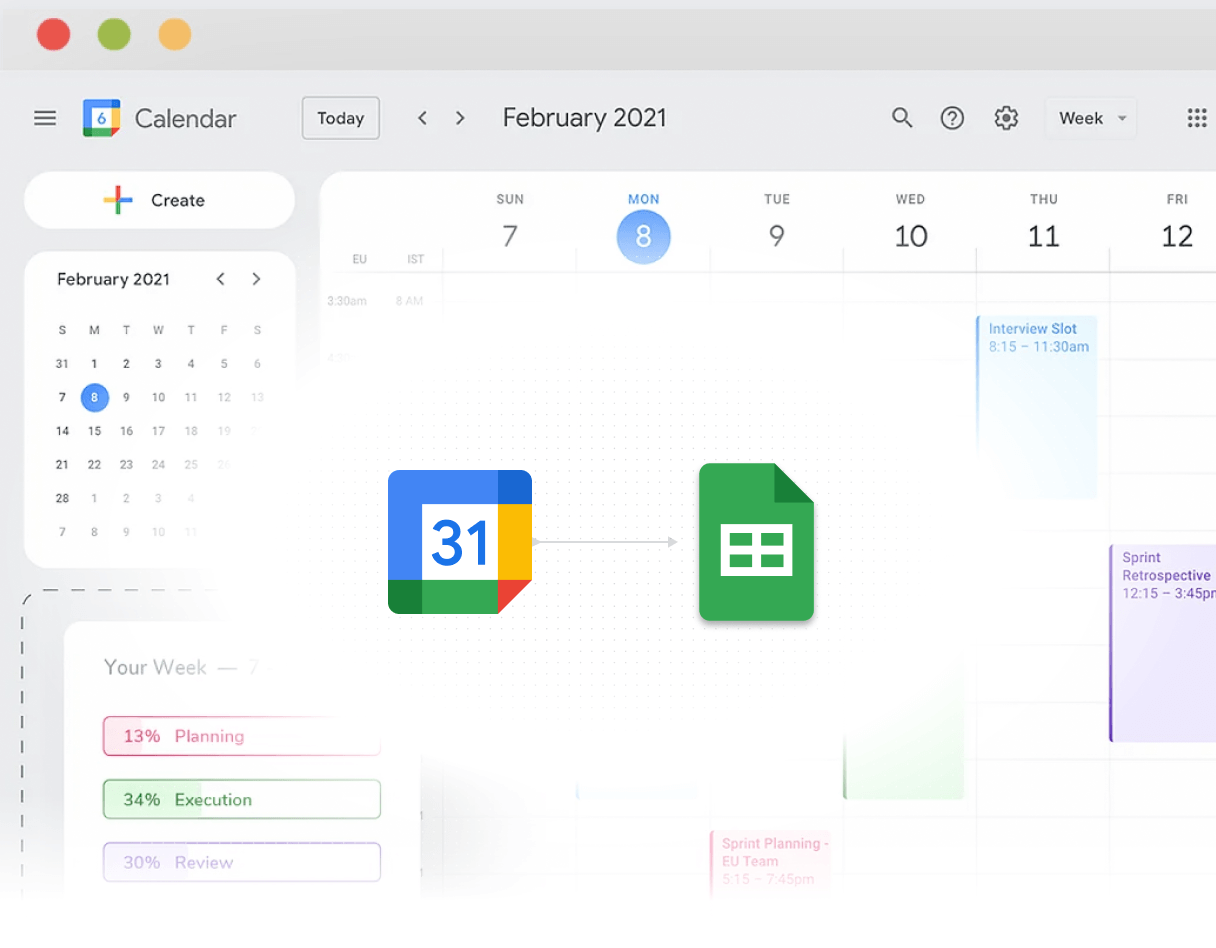This screenshot has width=1216, height=948.
Task: Expand the Week view dropdown
Action: (x=1091, y=118)
